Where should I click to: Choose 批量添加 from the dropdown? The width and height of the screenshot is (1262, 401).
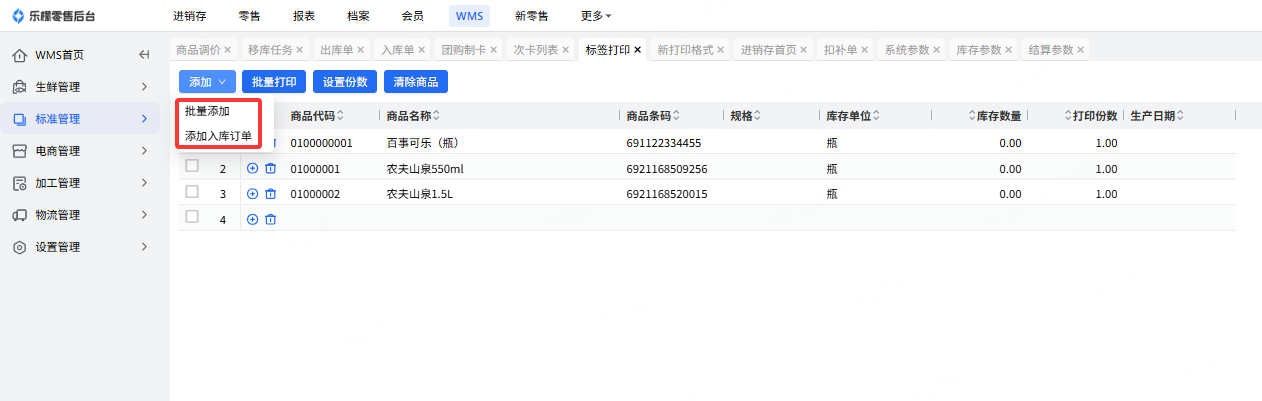coord(207,112)
